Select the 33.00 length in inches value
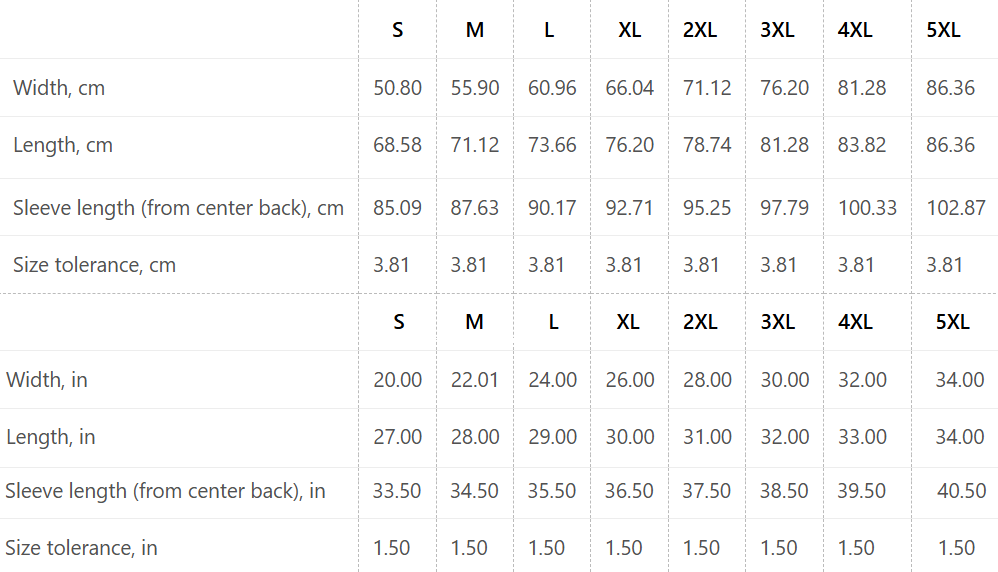Image resolution: width=998 pixels, height=572 pixels. [862, 437]
